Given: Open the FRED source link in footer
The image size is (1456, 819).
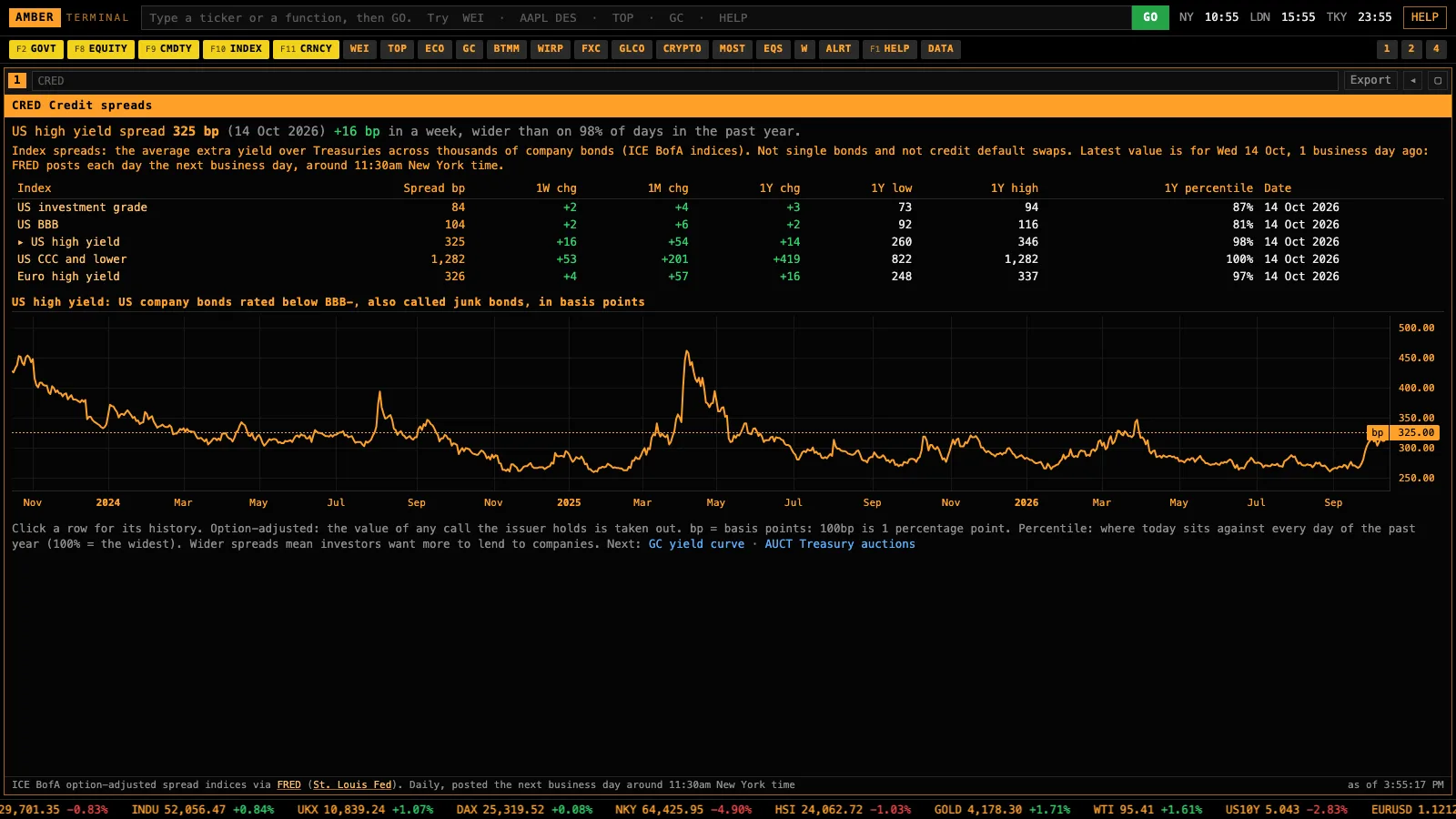Looking at the screenshot, I should (x=288, y=784).
